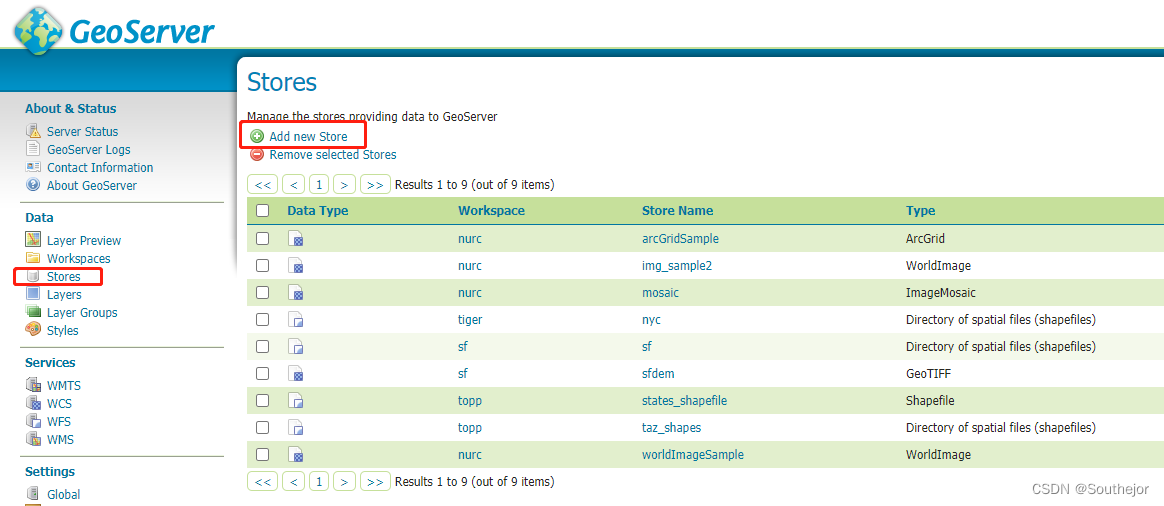1164x506 pixels.
Task: Open Layer Groups from sidebar
Action: 82,312
